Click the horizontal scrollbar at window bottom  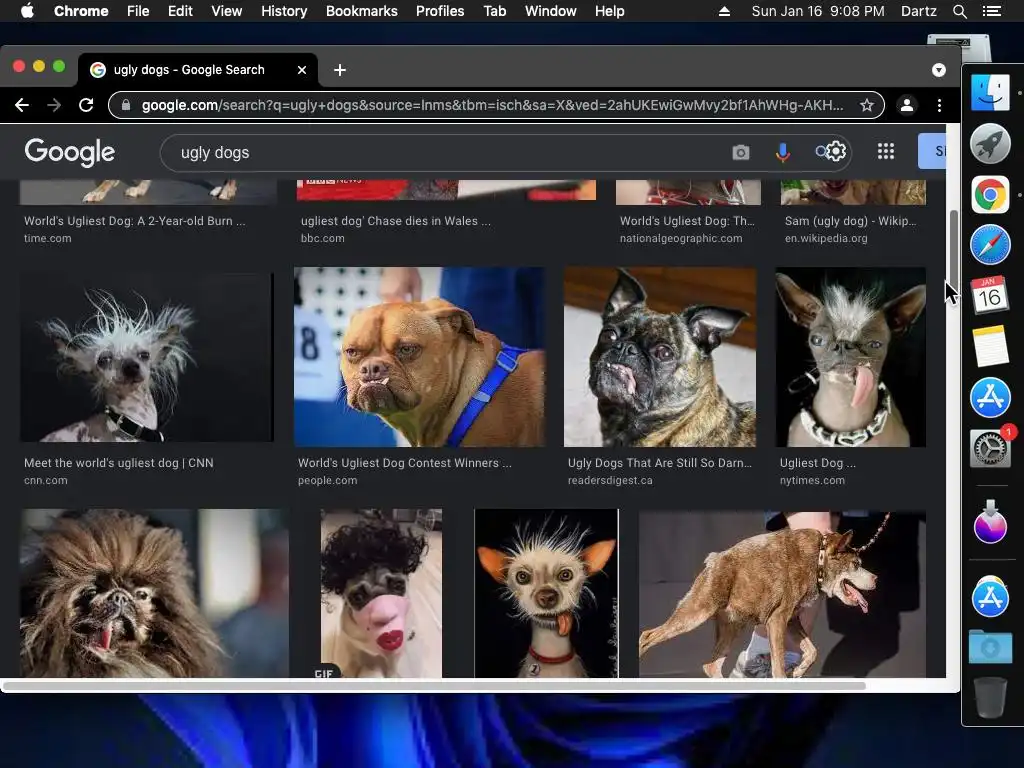tap(434, 686)
